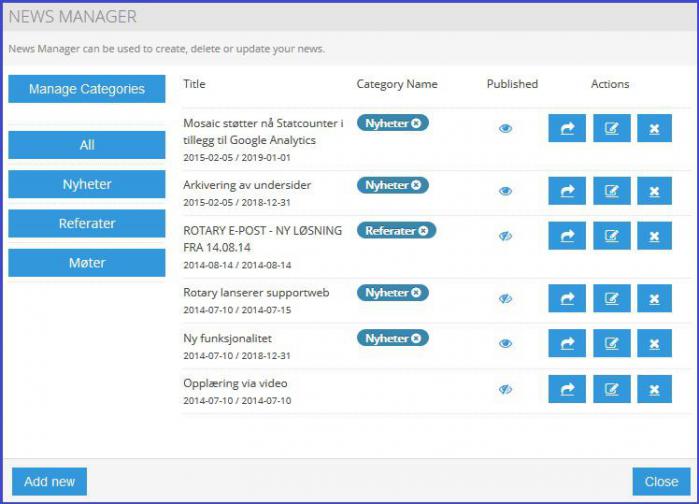Open Manage Categories
The width and height of the screenshot is (699, 504).
[x=87, y=89]
